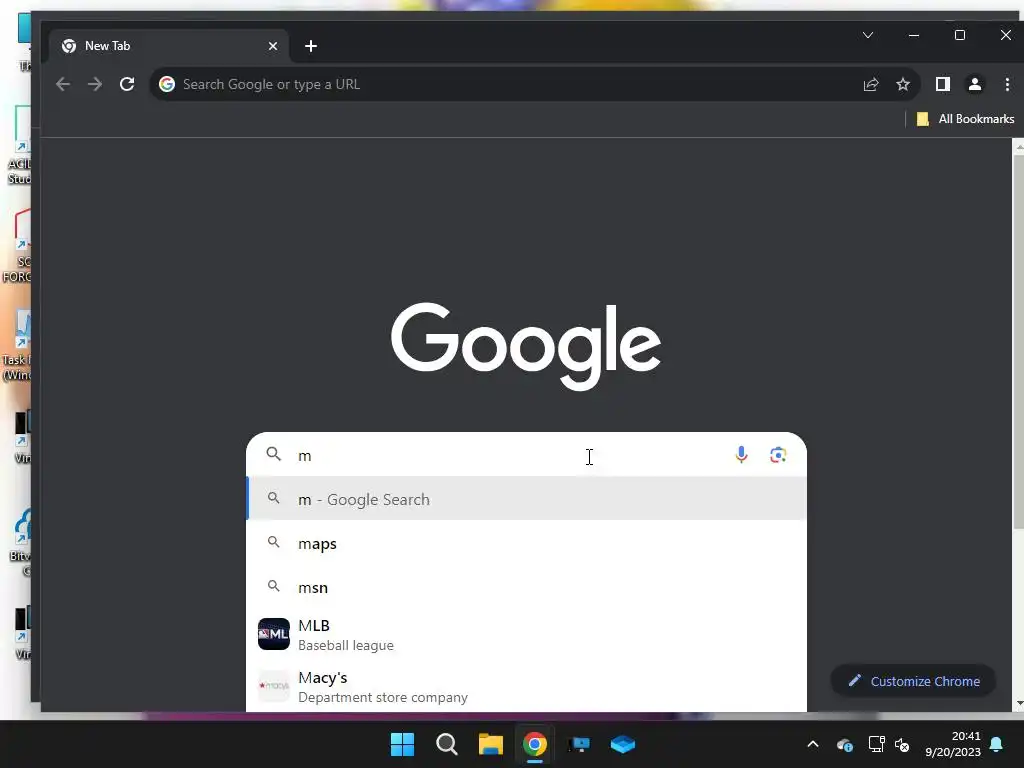Select the Macy's Department store suggestion
1024x768 pixels.
[x=526, y=686]
